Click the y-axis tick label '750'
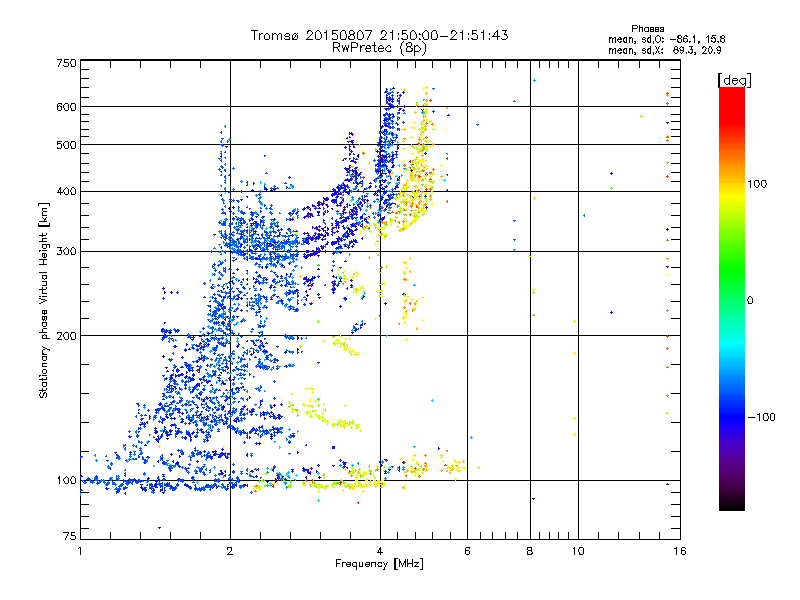800x600 pixels. pos(67,63)
